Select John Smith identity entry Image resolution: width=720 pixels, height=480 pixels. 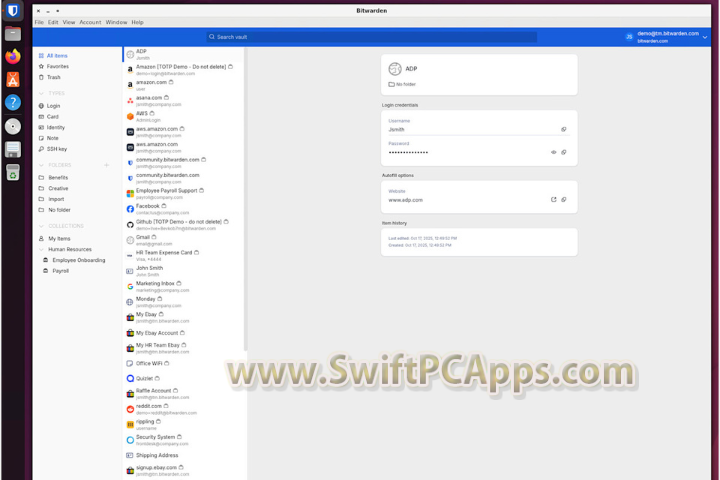tap(184, 271)
